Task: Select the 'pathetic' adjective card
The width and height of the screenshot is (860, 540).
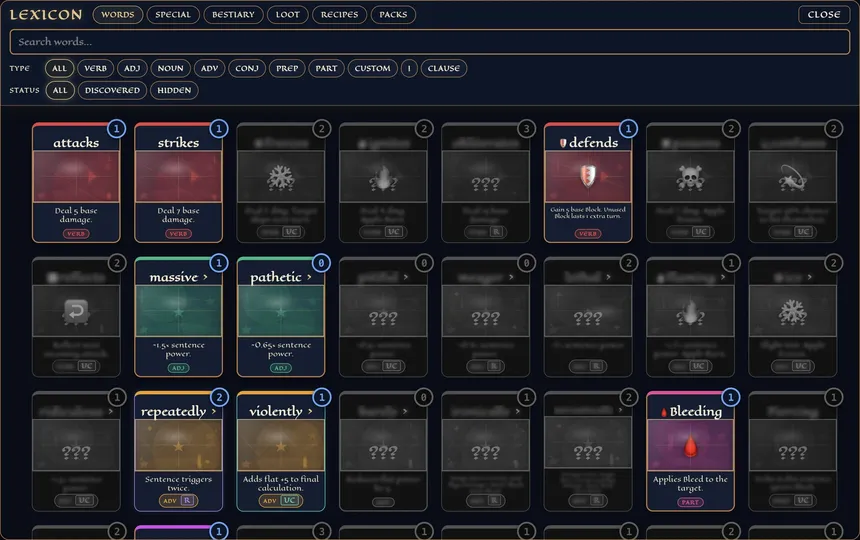Action: point(281,317)
